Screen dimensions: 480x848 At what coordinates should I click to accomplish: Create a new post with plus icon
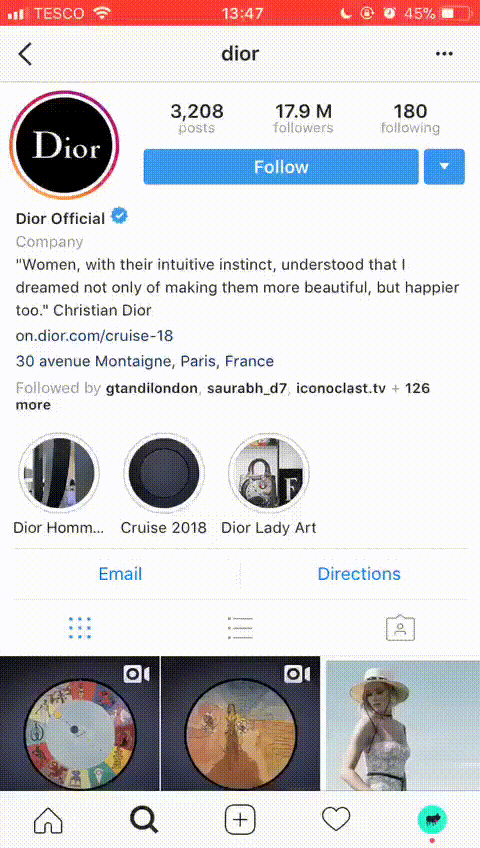240,820
